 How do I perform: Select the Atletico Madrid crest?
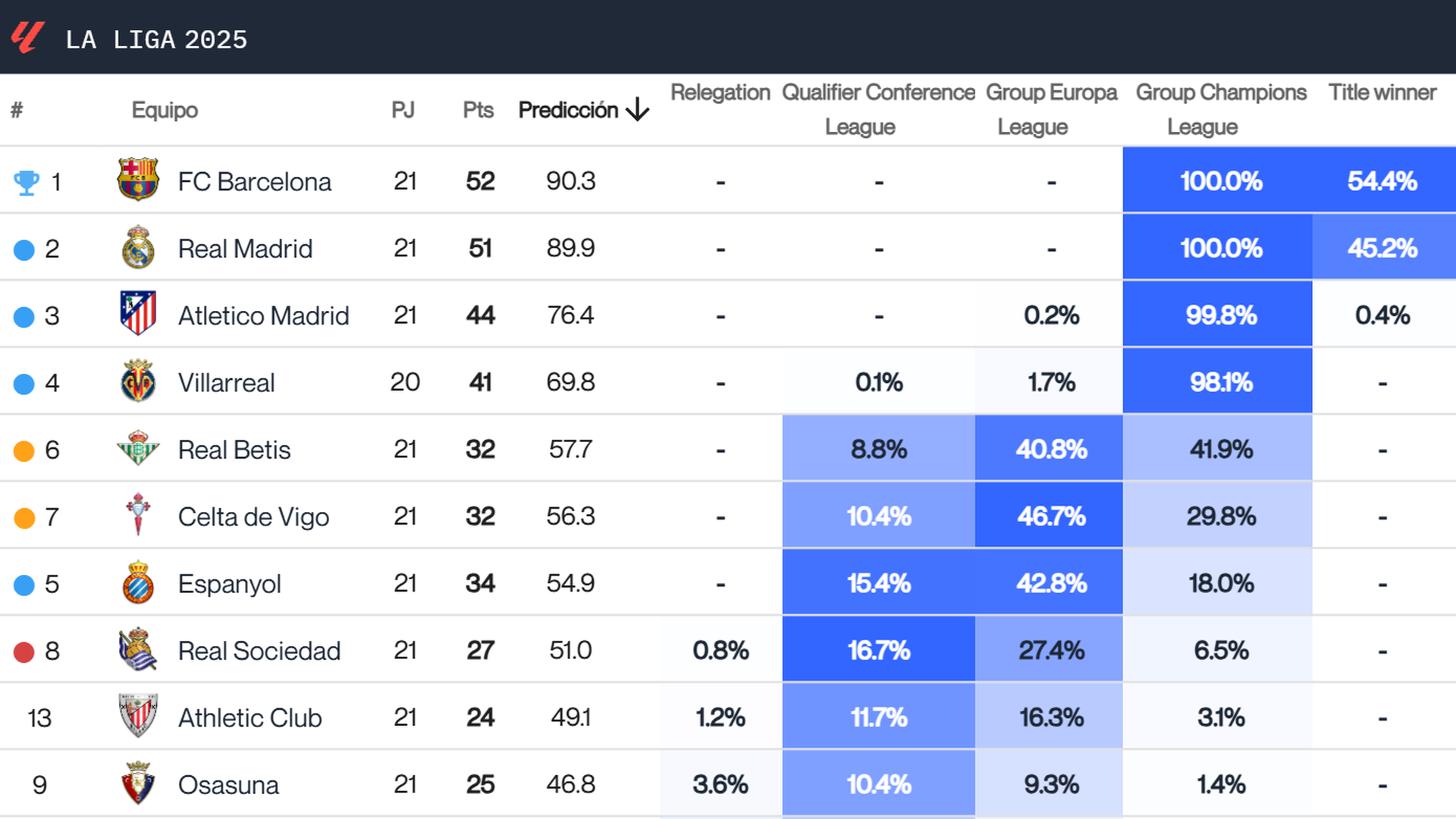(138, 315)
